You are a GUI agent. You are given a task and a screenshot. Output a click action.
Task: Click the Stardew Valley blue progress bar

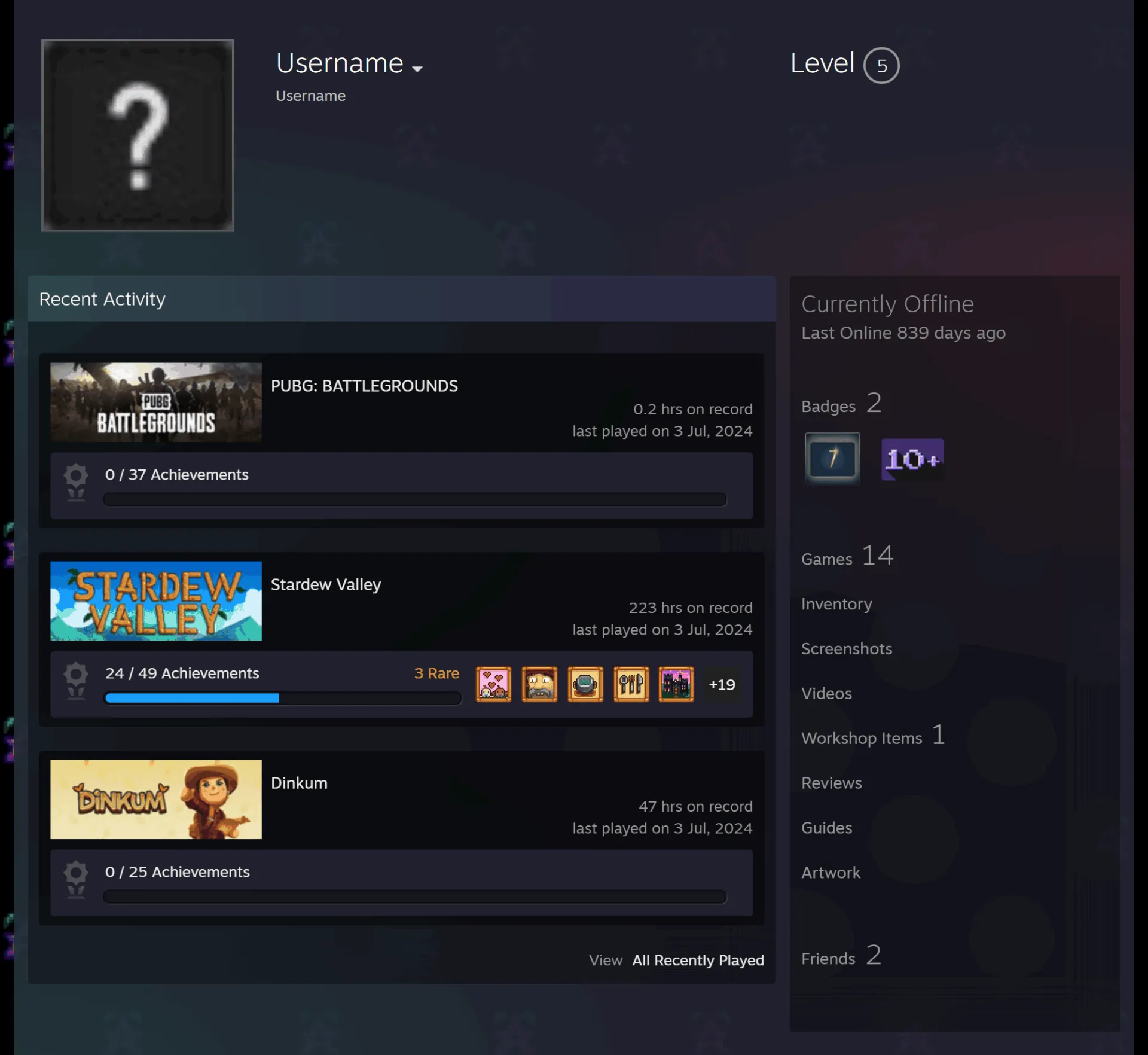click(282, 698)
